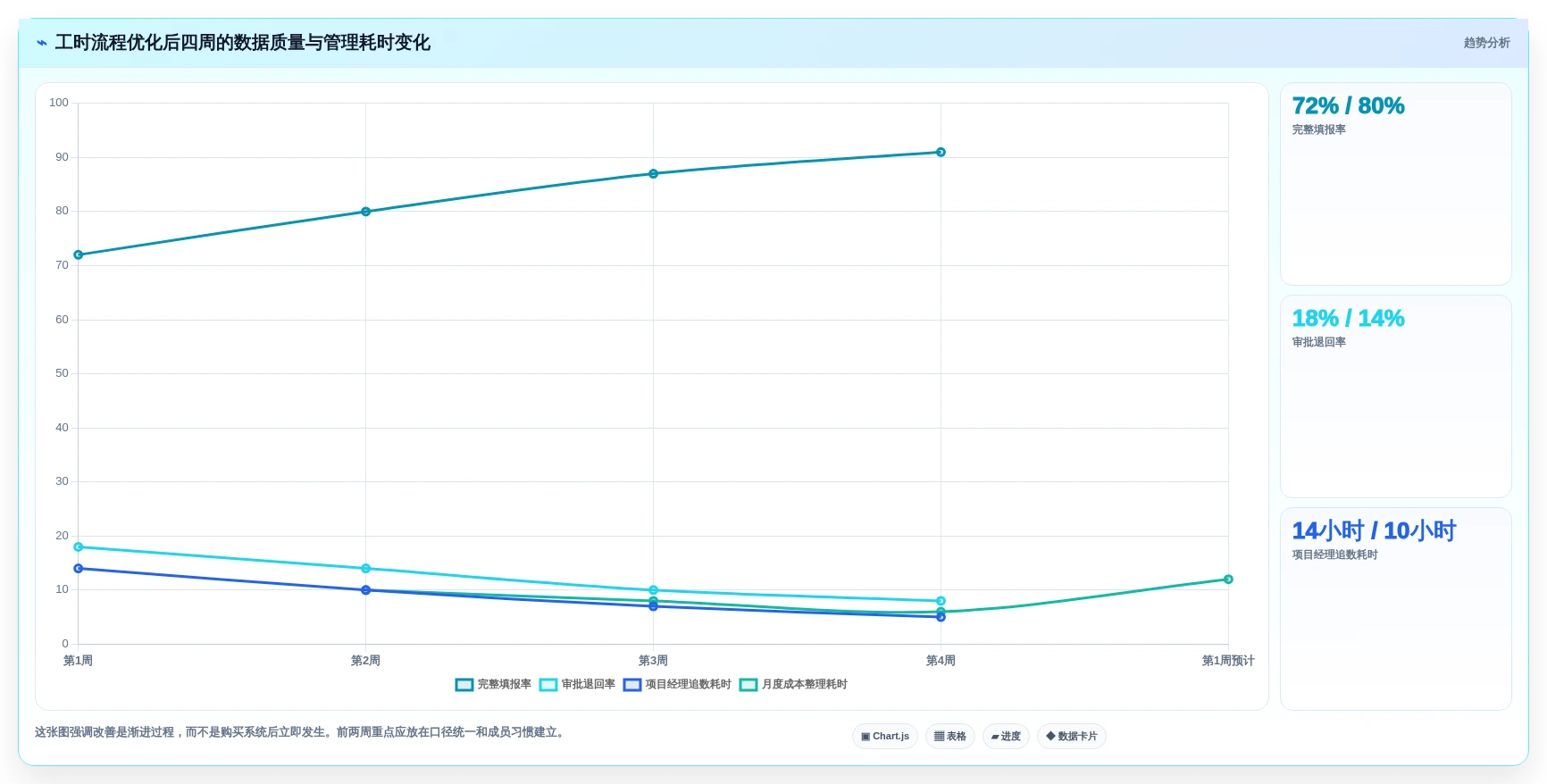The height and width of the screenshot is (784, 1547).
Task: Click the 数据卡片 tag chip
Action: pyautogui.click(x=1072, y=737)
